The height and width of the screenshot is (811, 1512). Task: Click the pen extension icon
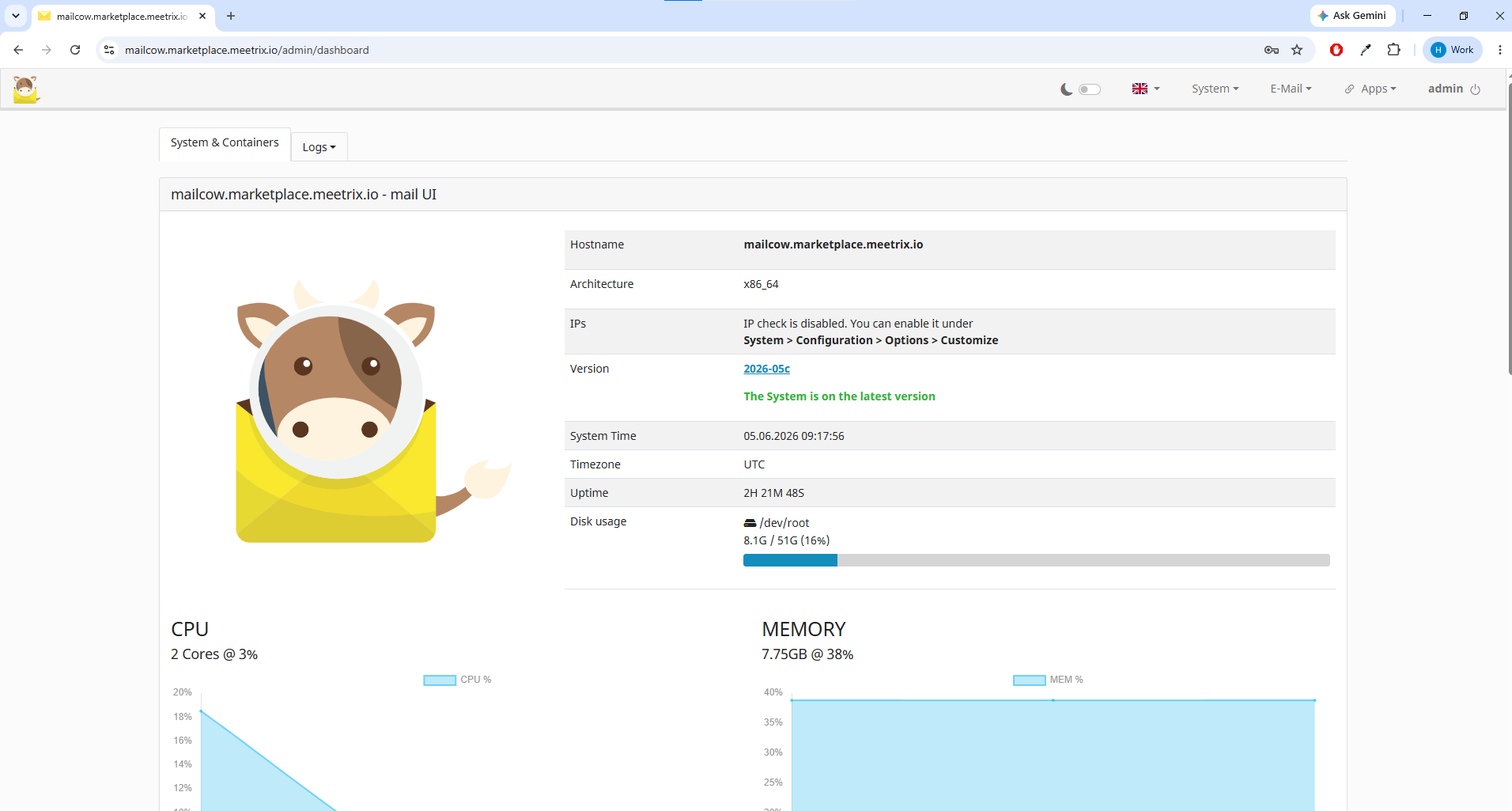pyautogui.click(x=1366, y=50)
